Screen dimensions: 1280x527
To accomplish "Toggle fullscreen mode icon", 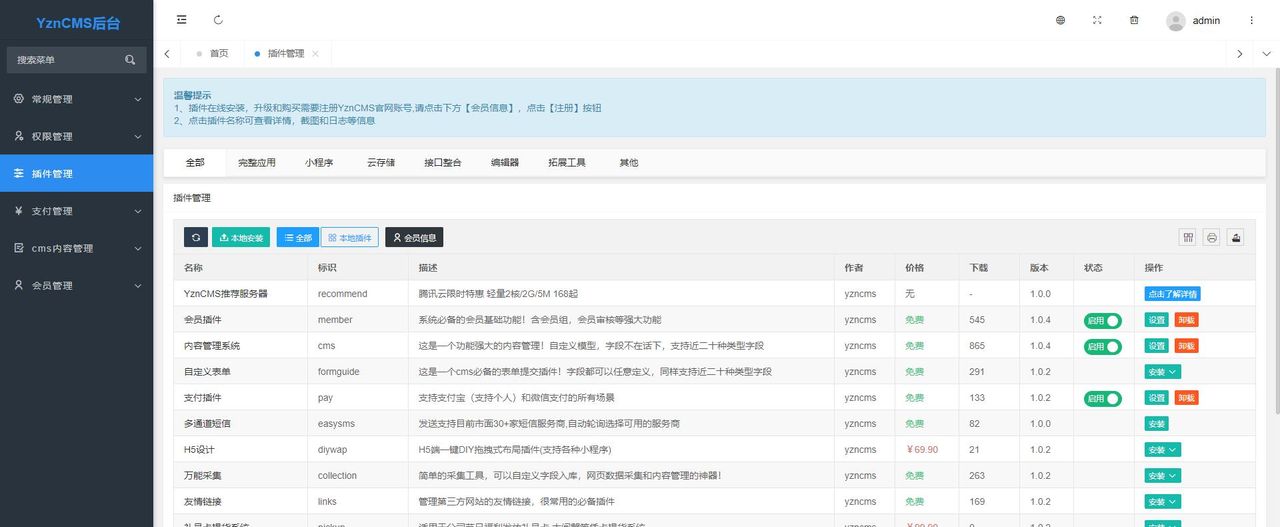I will click(1097, 20).
